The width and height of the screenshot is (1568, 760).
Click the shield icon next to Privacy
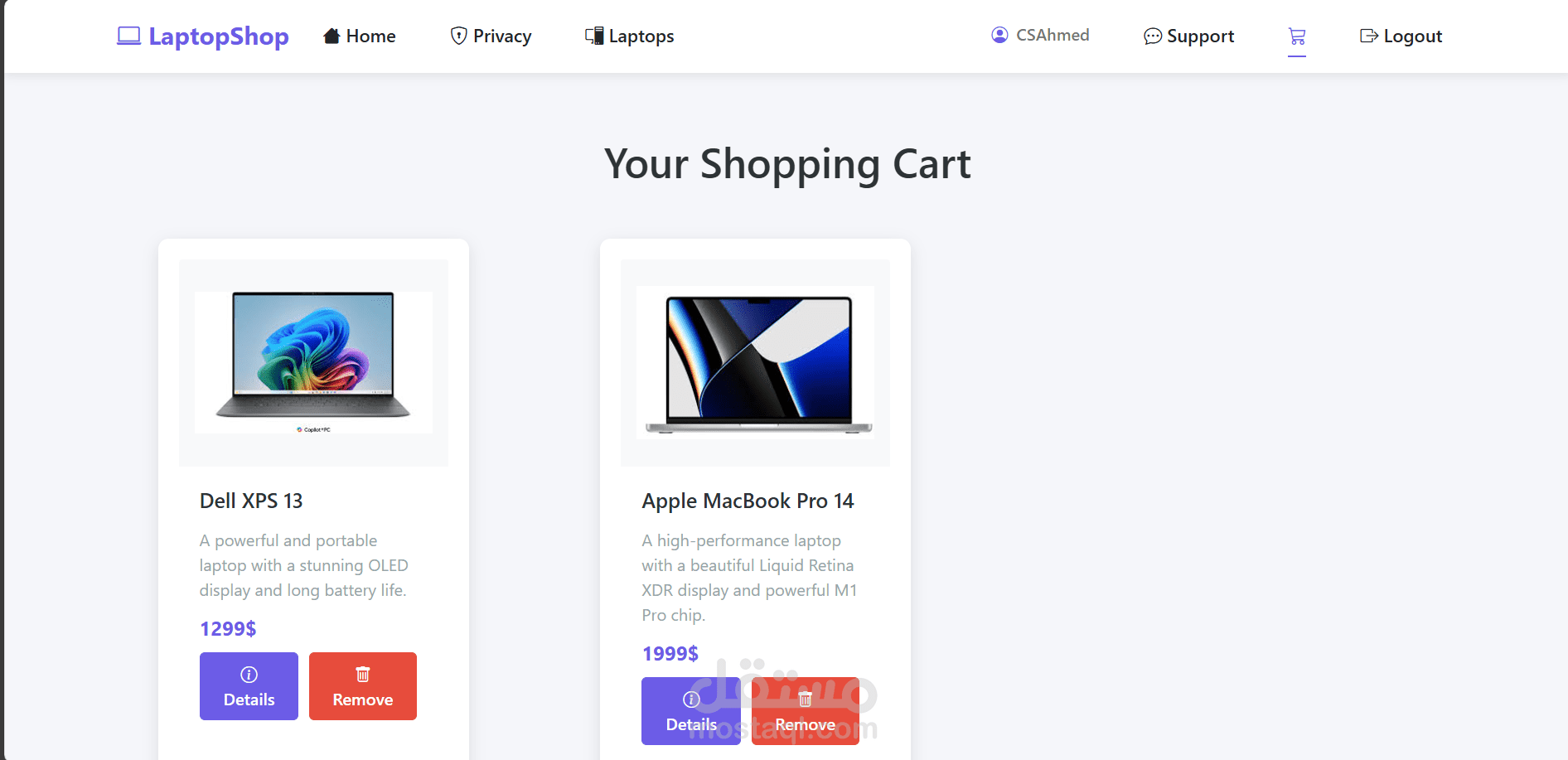click(459, 36)
